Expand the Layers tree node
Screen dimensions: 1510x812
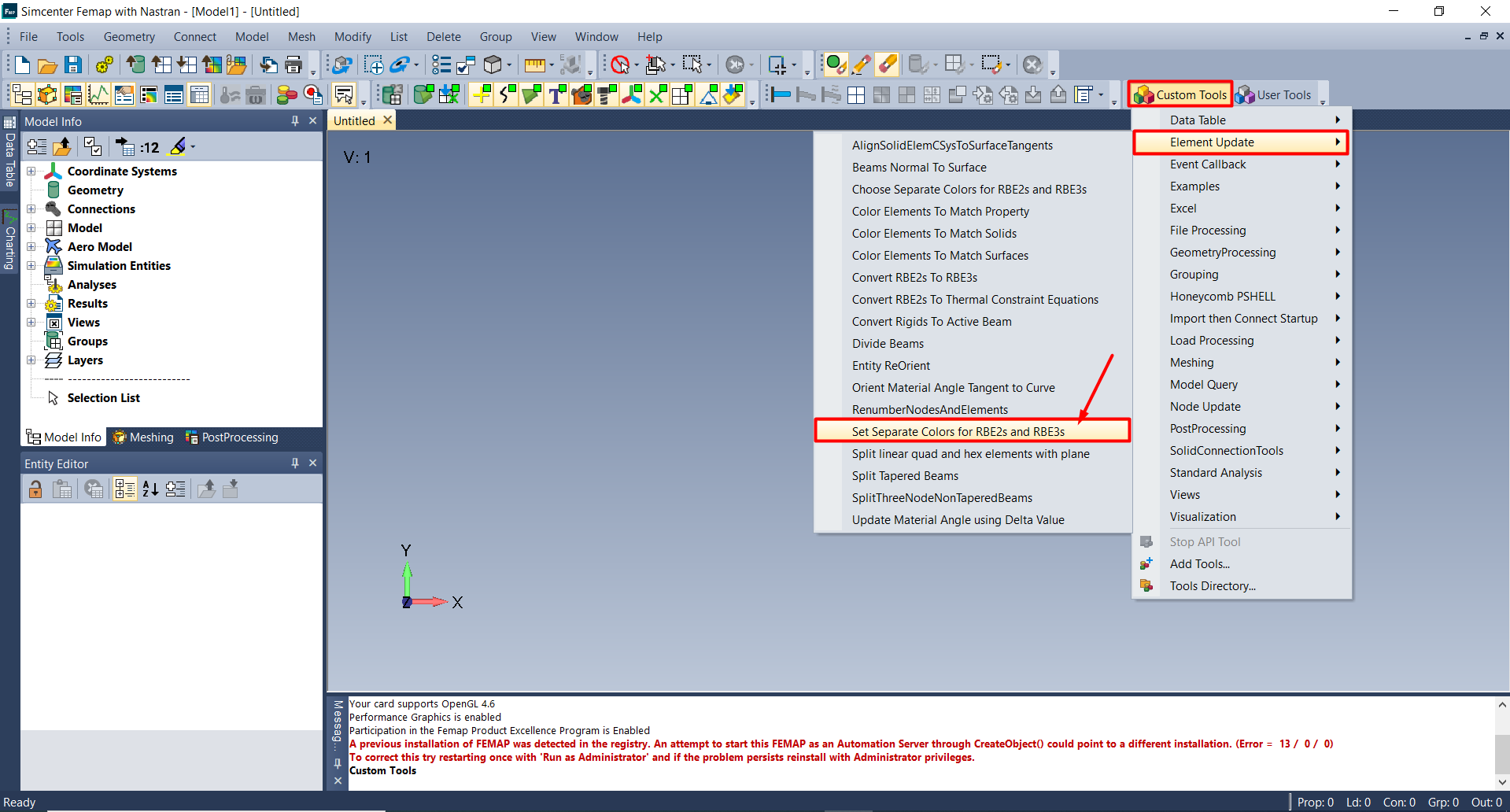(x=31, y=360)
